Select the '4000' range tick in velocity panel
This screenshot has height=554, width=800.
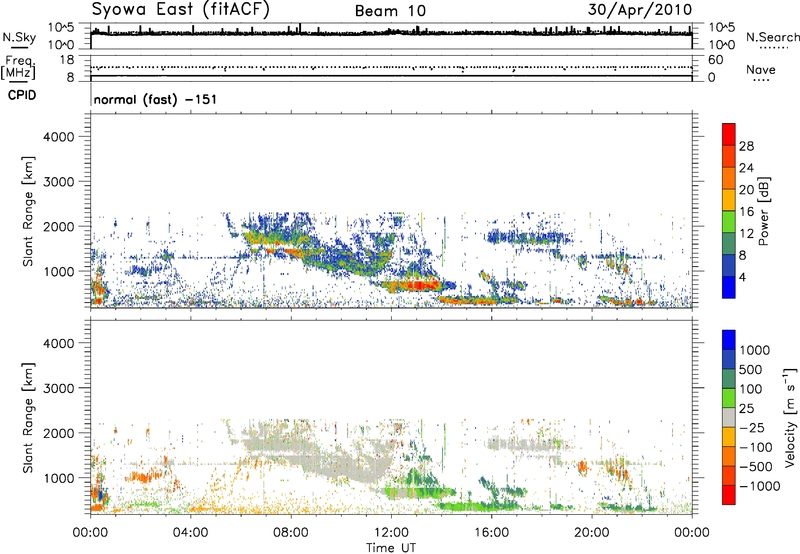point(59,343)
